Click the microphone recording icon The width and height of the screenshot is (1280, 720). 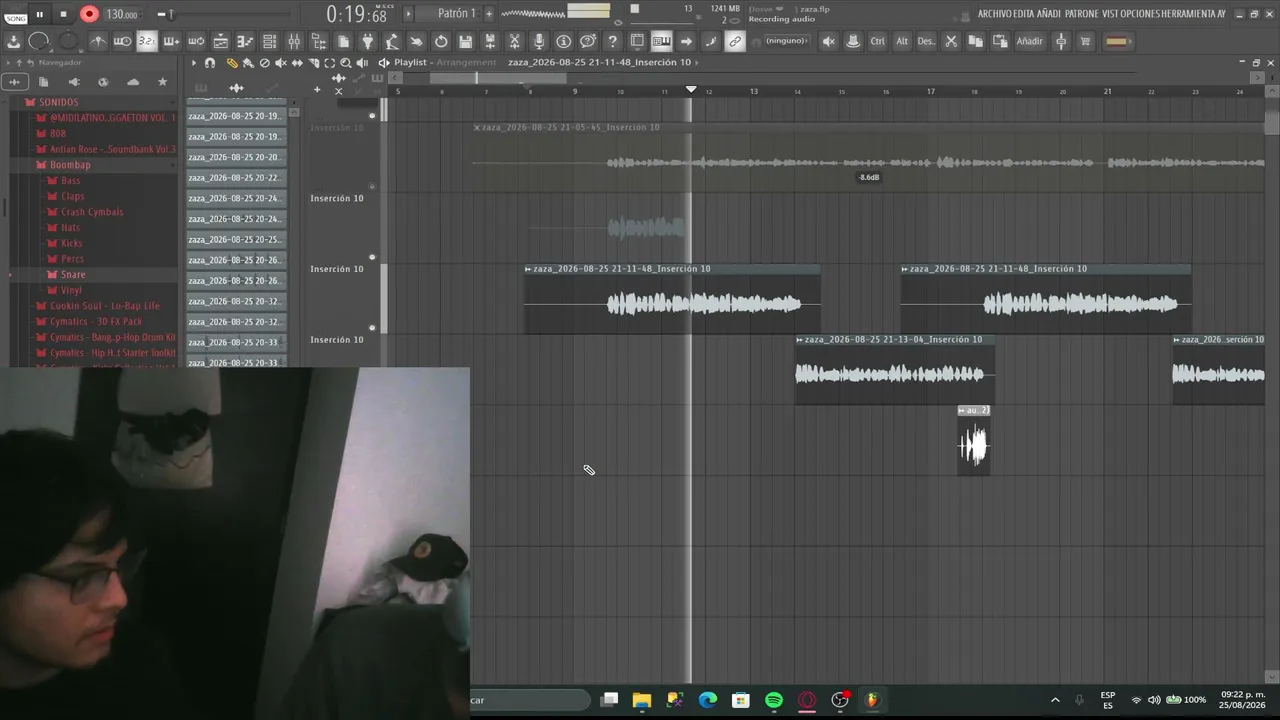[539, 41]
